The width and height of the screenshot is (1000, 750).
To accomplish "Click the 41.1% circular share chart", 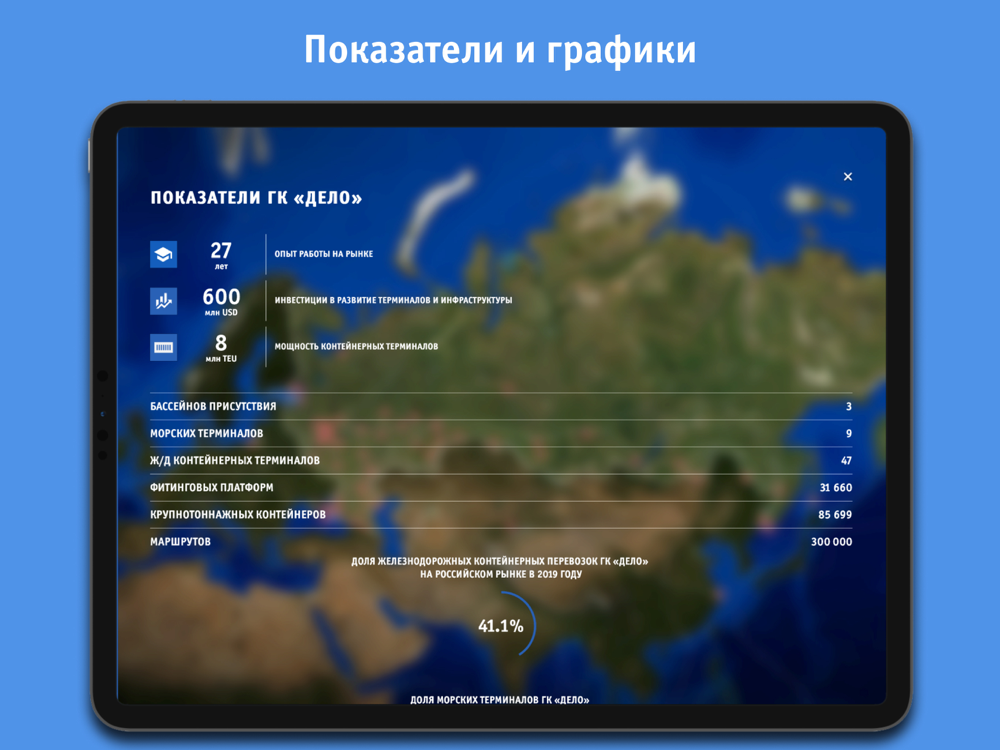I will pos(503,624).
